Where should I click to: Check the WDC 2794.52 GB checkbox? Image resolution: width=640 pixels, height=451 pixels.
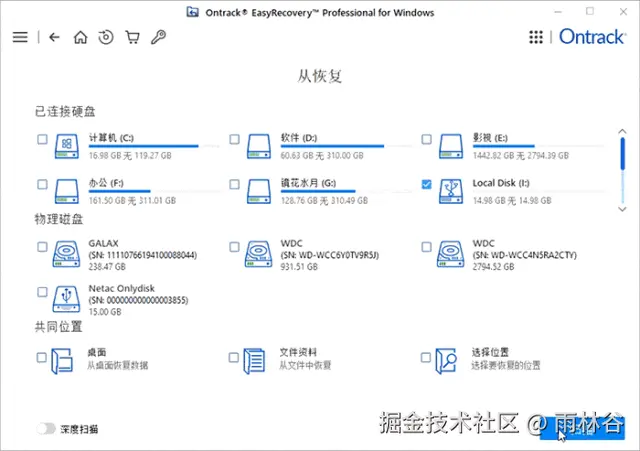pyautogui.click(x=427, y=247)
